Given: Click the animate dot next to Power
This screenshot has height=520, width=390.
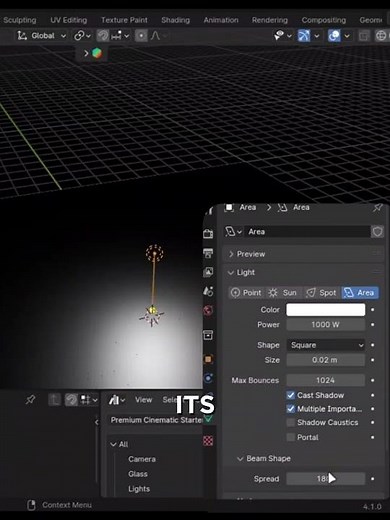Looking at the screenshot, I should pos(373,325).
